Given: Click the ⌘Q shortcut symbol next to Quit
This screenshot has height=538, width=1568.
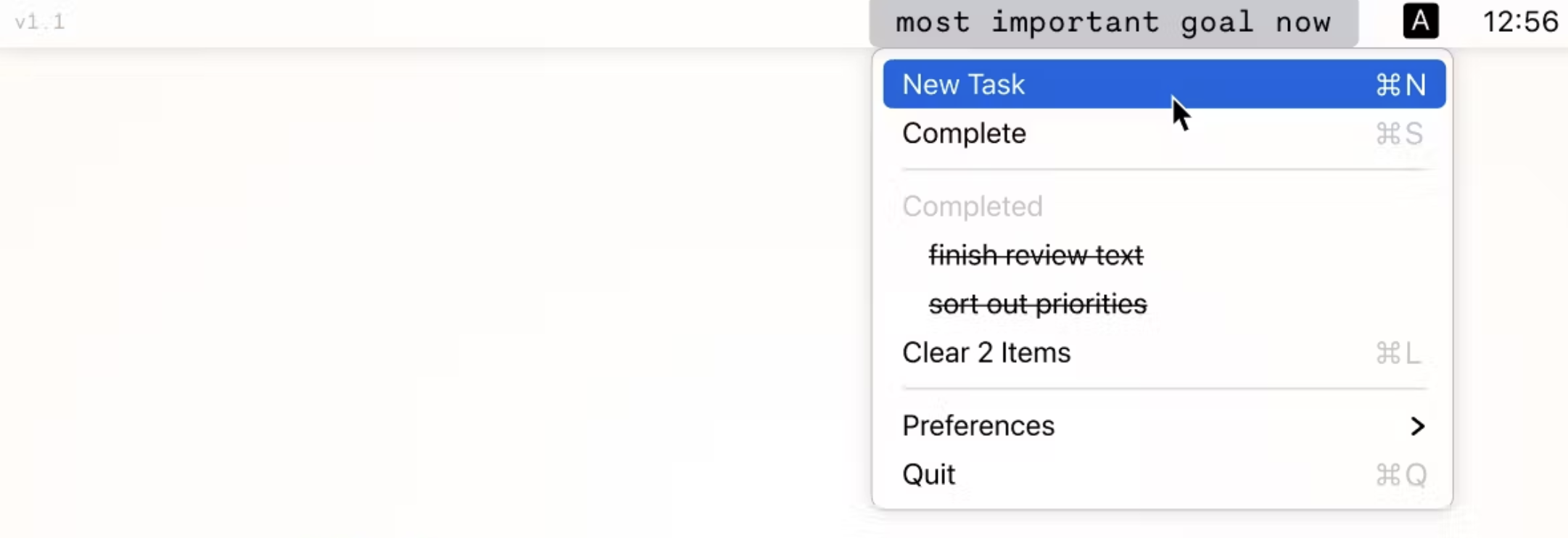Looking at the screenshot, I should [x=1401, y=476].
